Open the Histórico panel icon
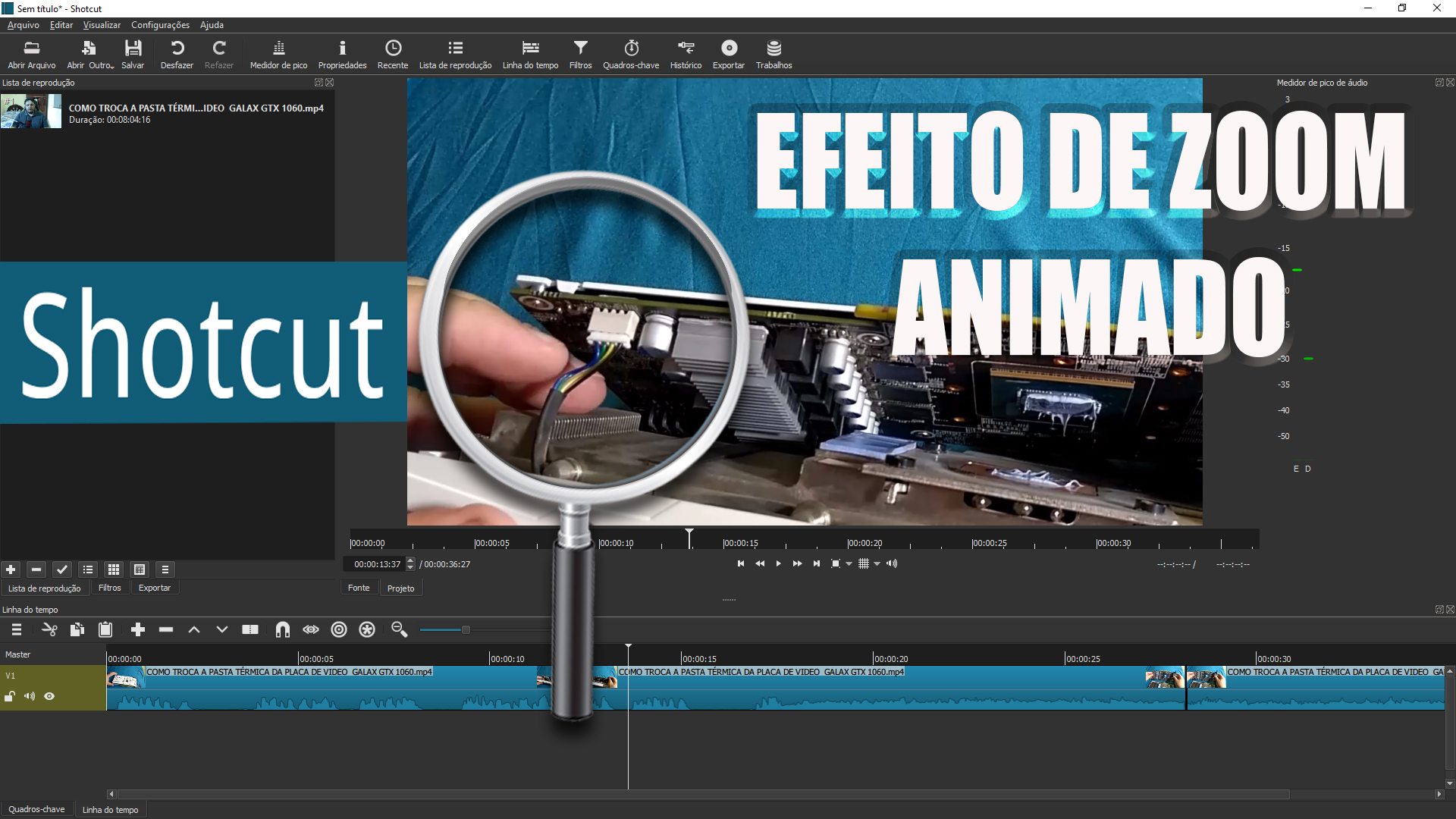1456x819 pixels. pos(686,49)
